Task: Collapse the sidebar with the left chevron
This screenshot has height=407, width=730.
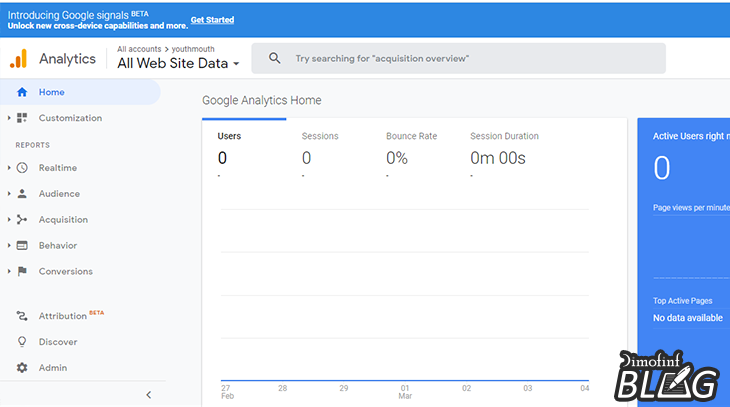Action: tap(149, 395)
